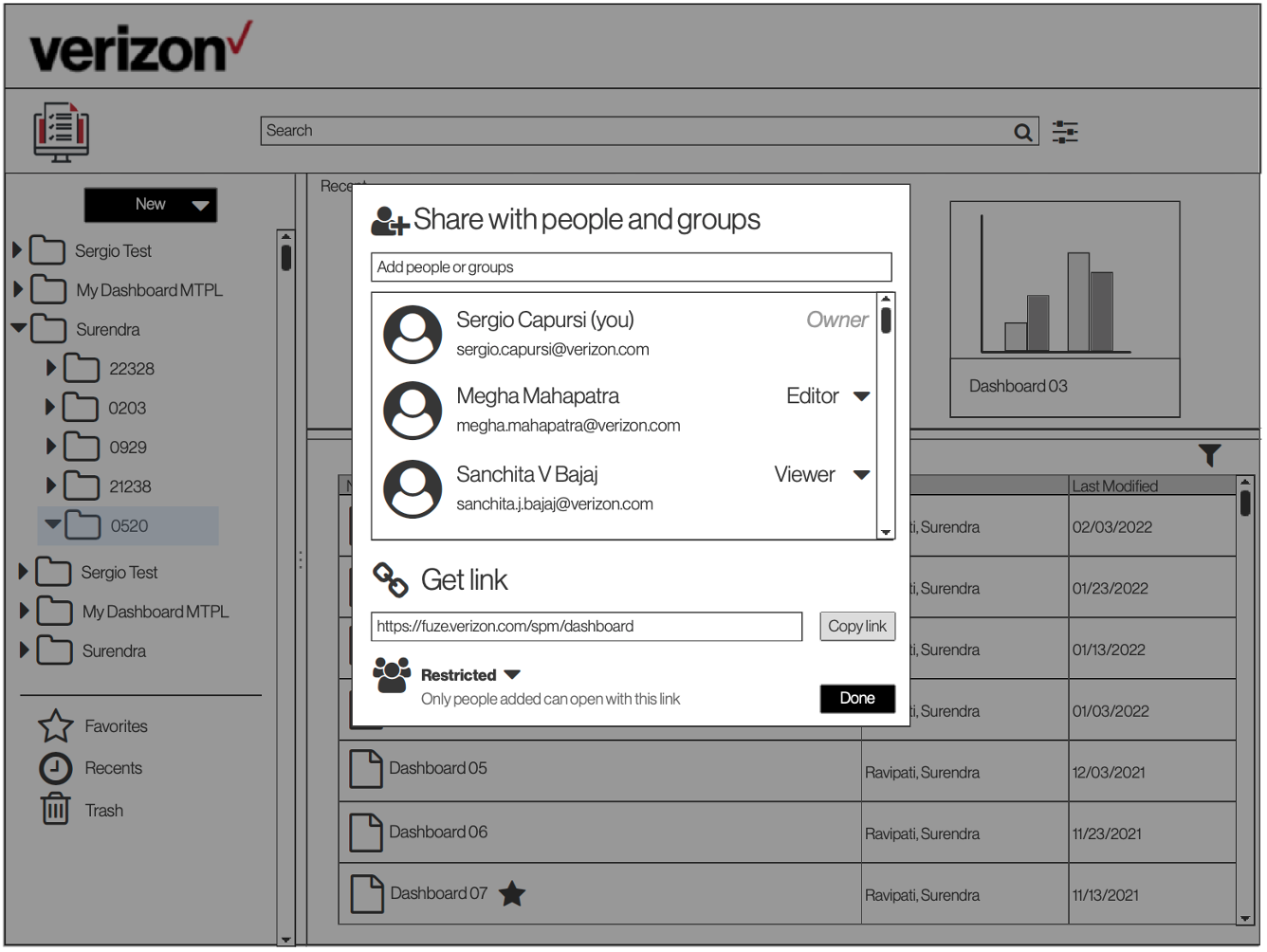1267x952 pixels.
Task: Click the Recents clock icon
Action: [56, 768]
